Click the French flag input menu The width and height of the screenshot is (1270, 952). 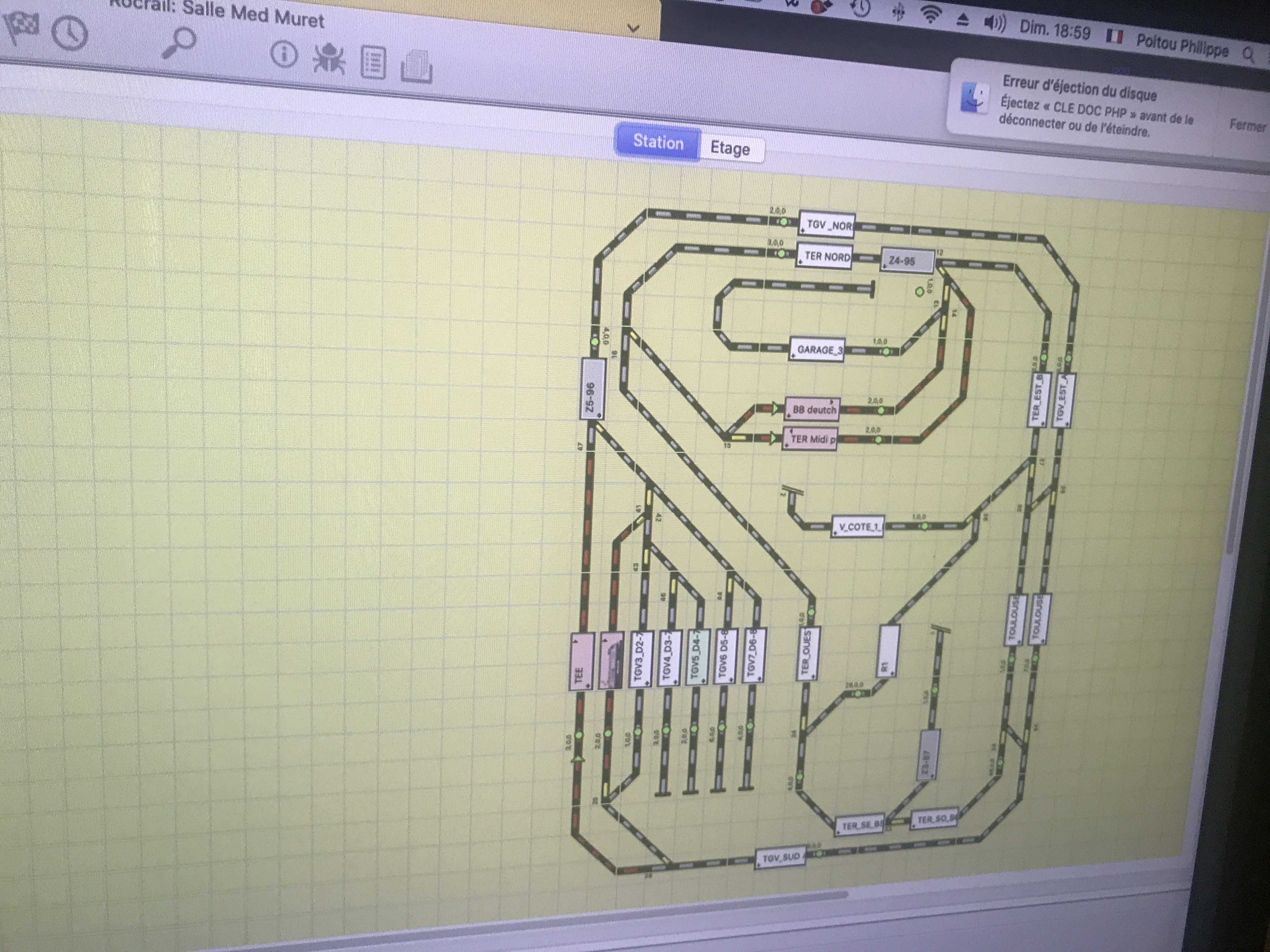coord(1114,36)
